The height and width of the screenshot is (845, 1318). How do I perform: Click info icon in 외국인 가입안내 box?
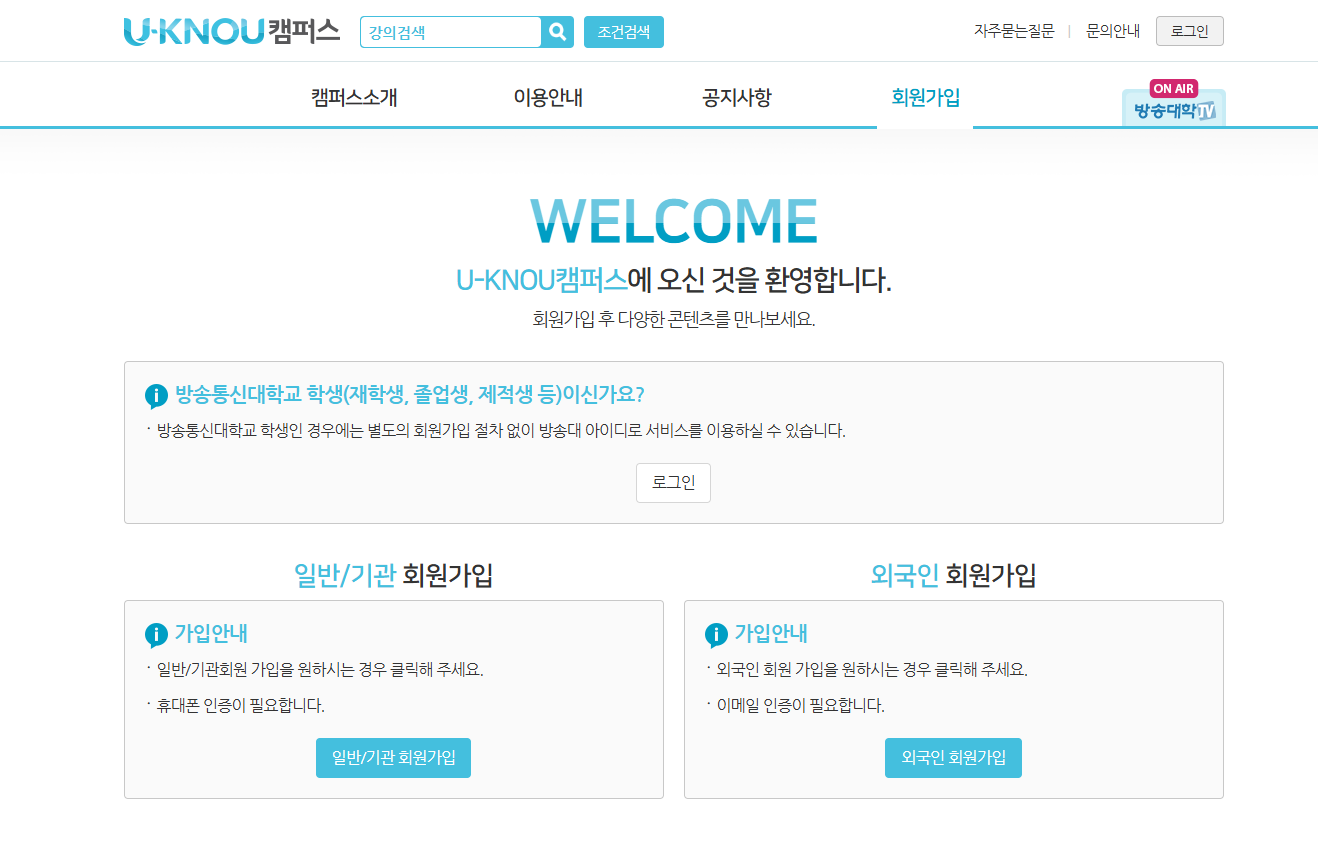pyautogui.click(x=717, y=635)
